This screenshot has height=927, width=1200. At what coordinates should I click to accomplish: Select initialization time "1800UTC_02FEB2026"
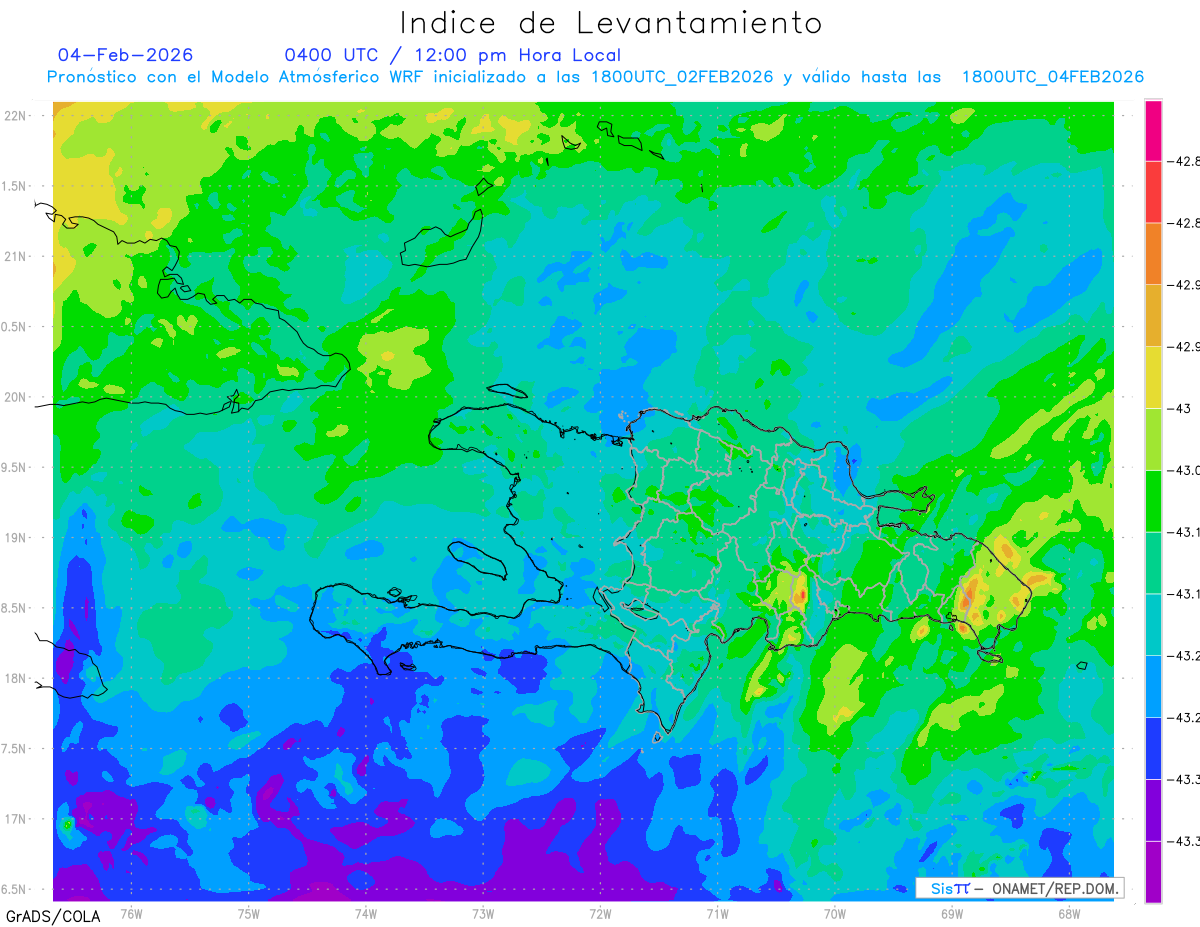tap(682, 77)
